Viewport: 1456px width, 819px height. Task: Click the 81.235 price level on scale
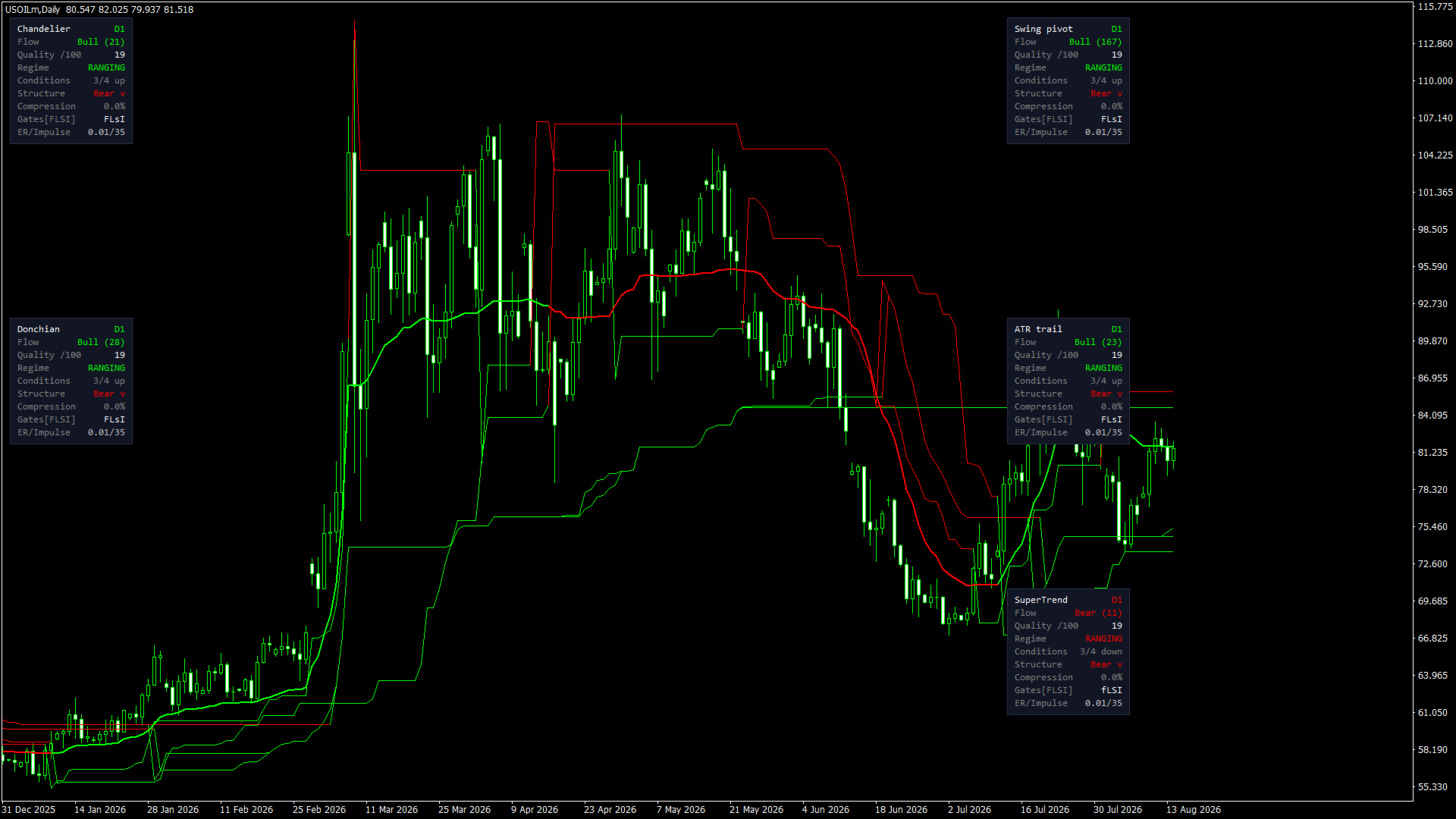point(1433,453)
